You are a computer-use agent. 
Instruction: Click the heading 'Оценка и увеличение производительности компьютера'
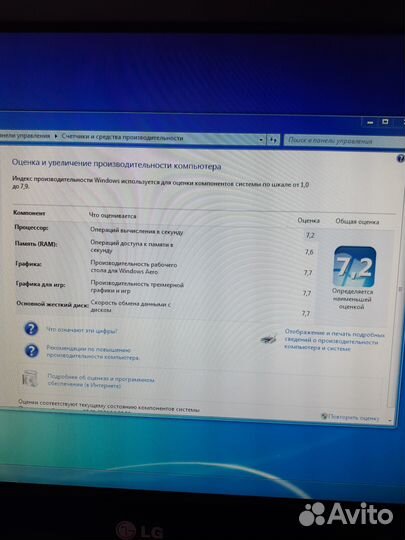[116, 164]
